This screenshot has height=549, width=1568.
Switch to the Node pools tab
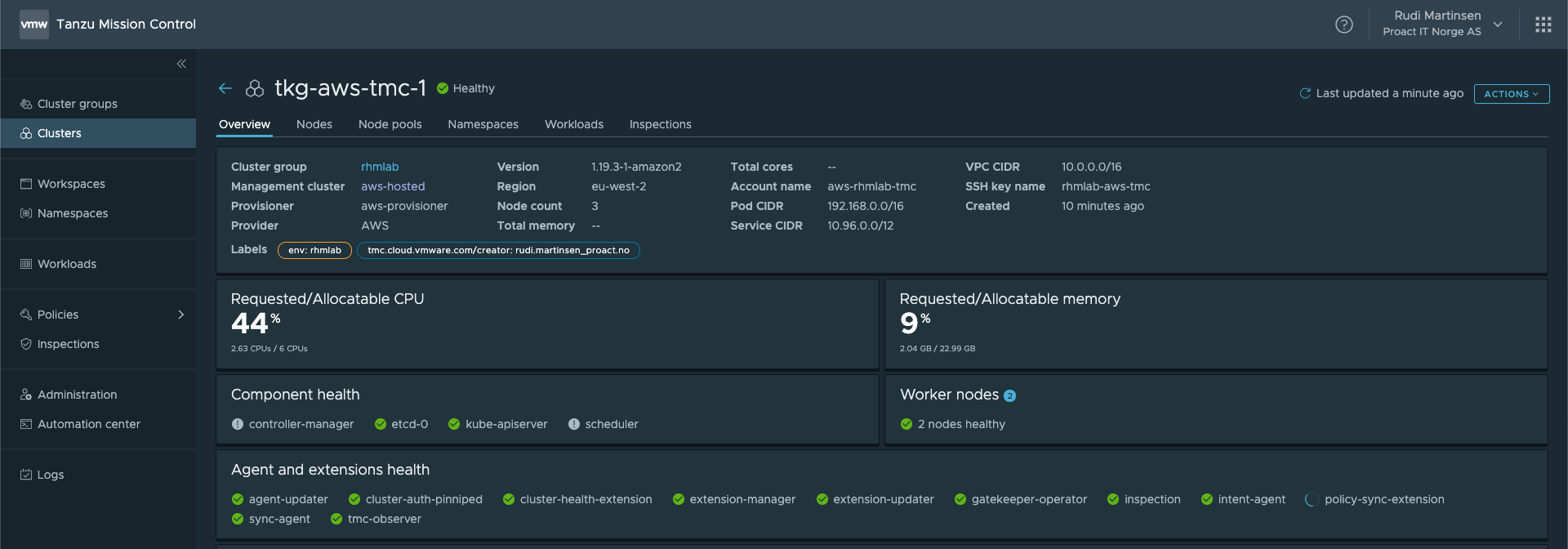coord(390,124)
